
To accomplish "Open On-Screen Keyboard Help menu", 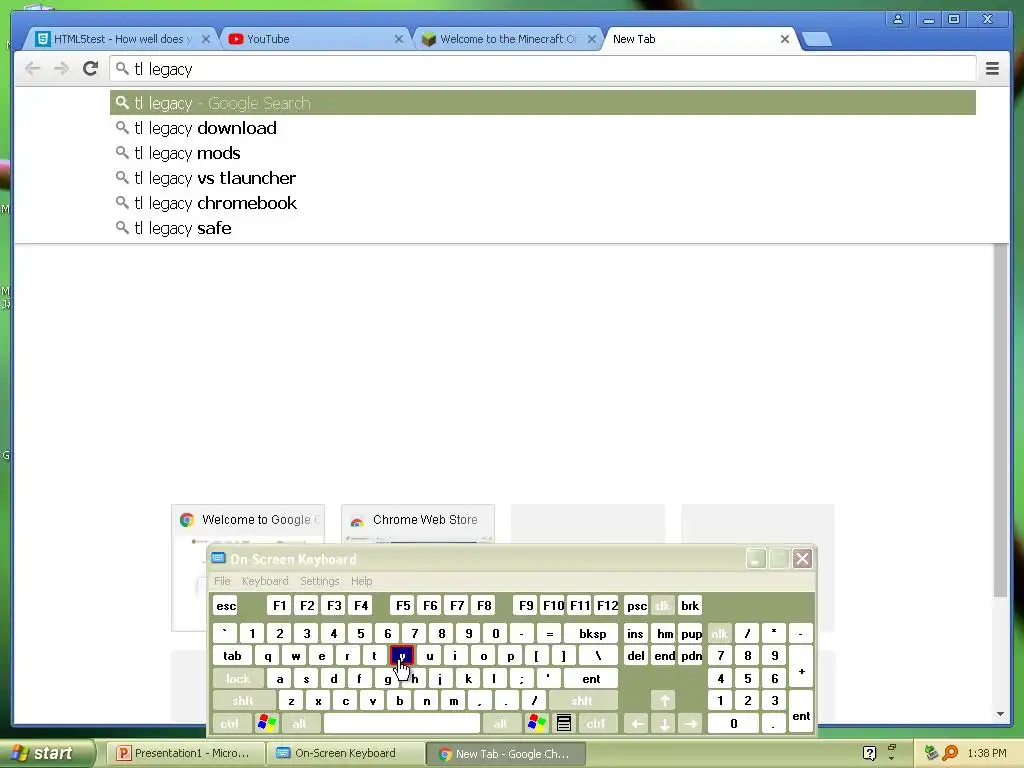I will [x=361, y=581].
